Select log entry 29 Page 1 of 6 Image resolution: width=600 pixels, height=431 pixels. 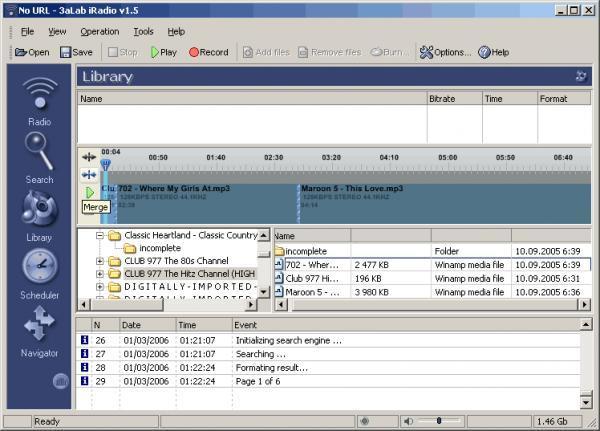point(328,381)
